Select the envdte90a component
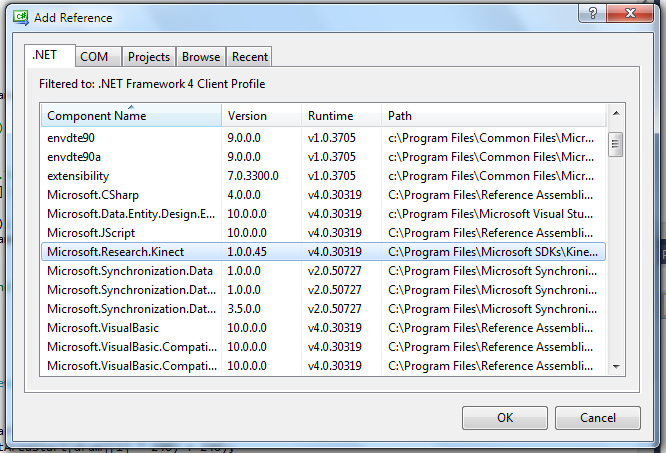Image resolution: width=666 pixels, height=453 pixels. point(323,157)
